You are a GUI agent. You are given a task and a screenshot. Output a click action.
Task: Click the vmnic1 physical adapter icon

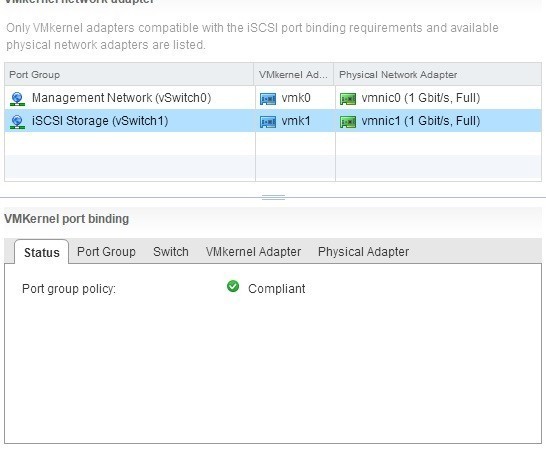348,122
